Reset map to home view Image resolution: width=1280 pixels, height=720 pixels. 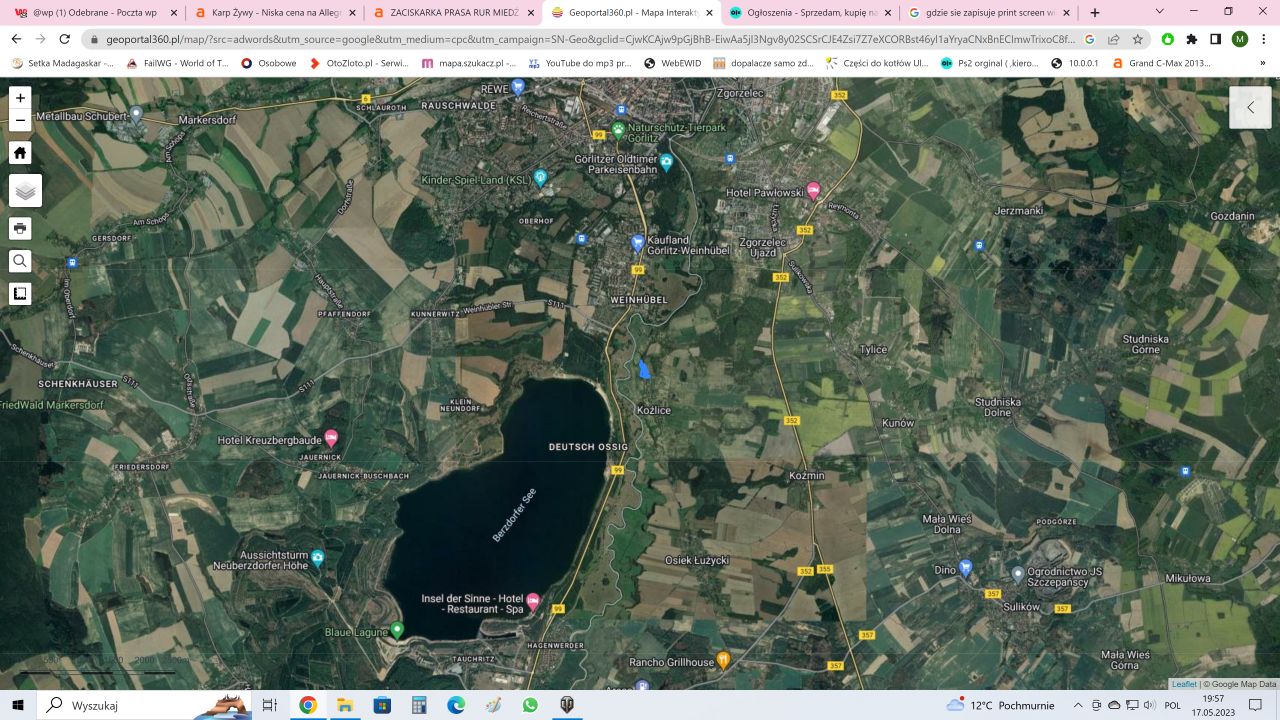tap(20, 153)
